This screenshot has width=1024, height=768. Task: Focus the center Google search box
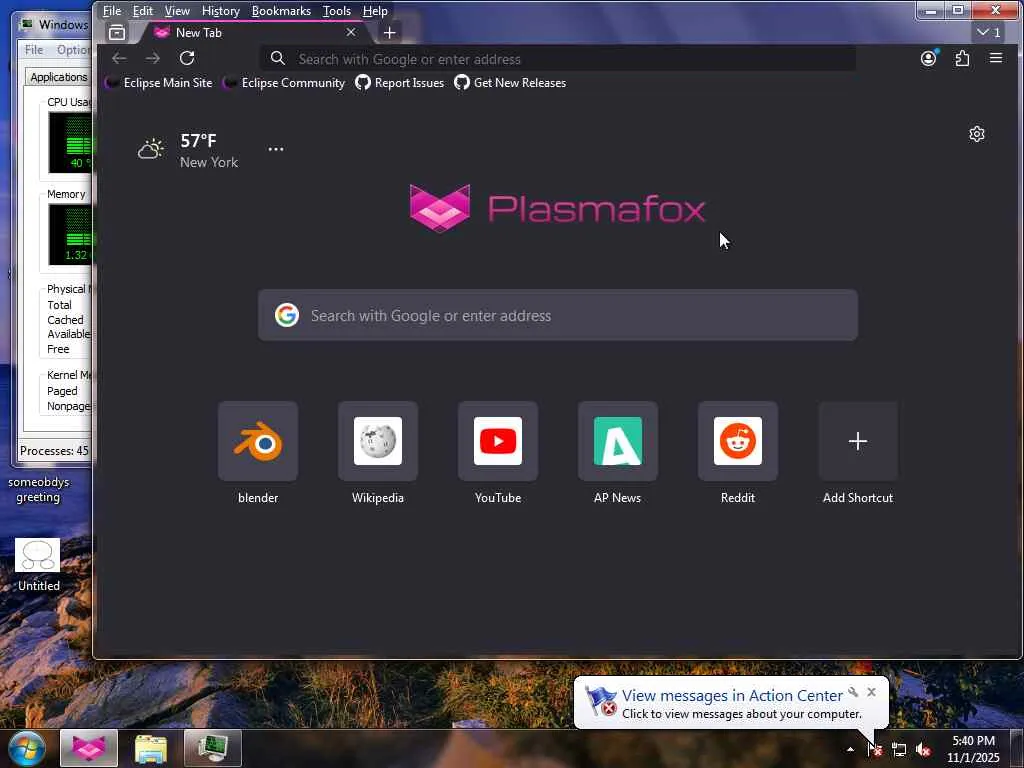click(558, 315)
